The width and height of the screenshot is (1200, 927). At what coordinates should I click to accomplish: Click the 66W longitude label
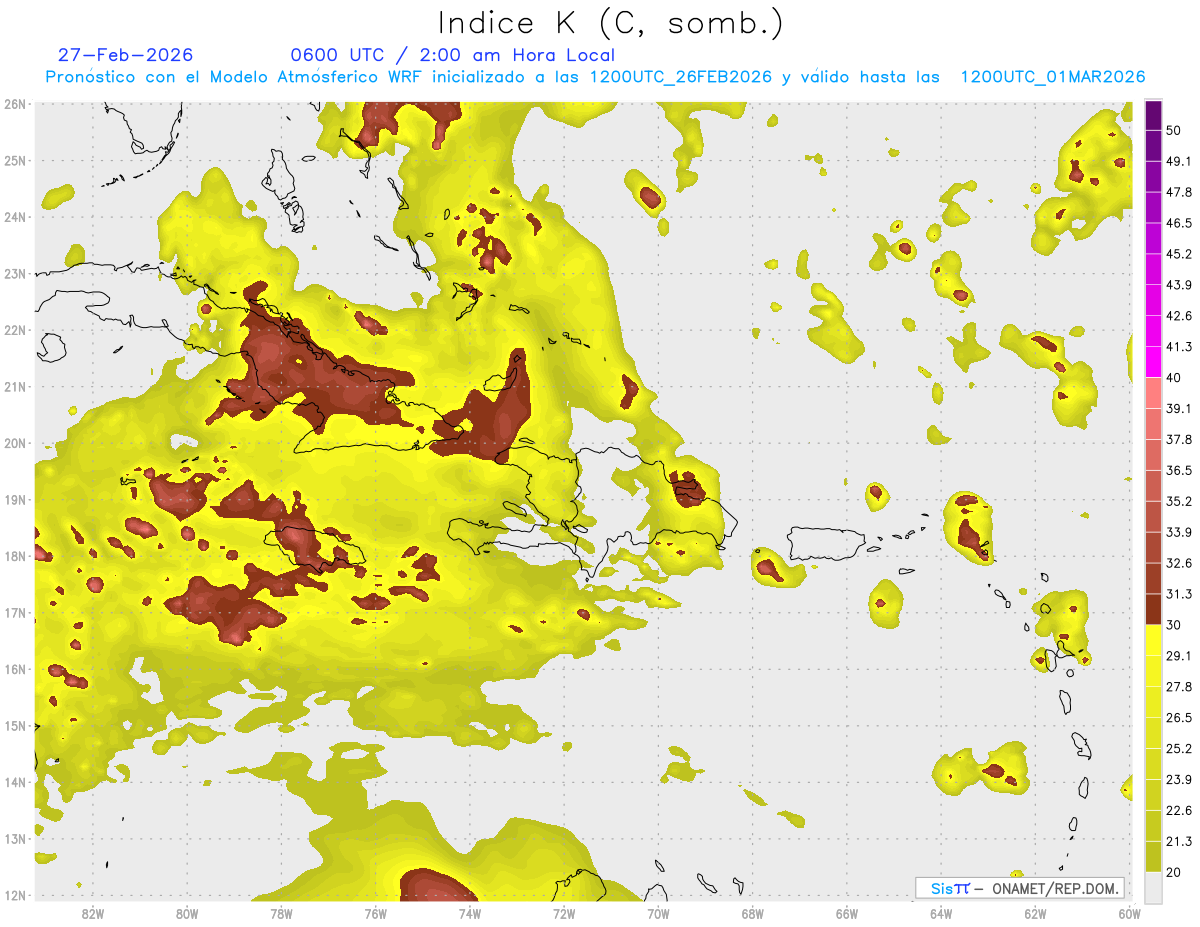point(847,913)
